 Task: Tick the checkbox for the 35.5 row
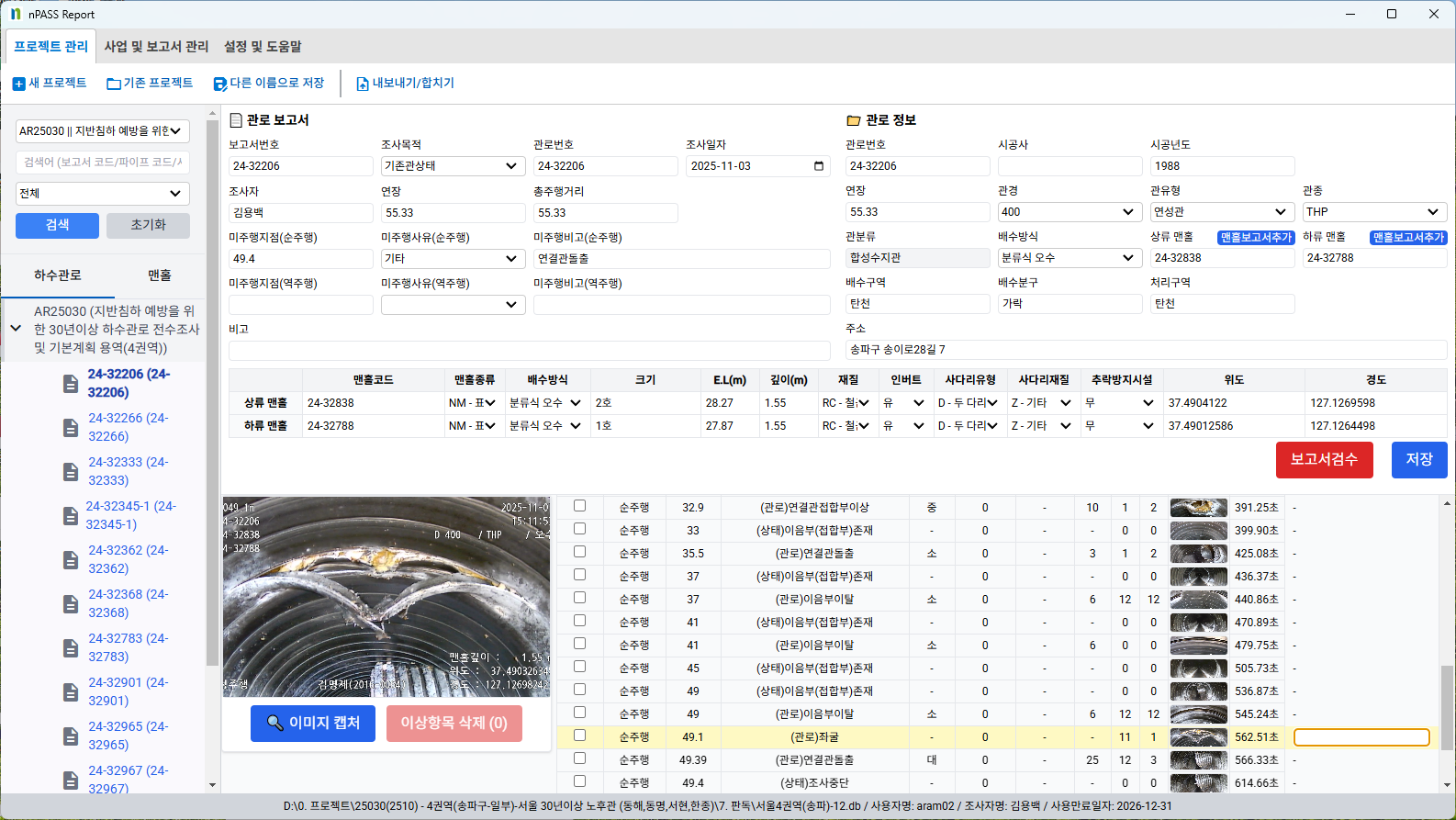point(579,552)
